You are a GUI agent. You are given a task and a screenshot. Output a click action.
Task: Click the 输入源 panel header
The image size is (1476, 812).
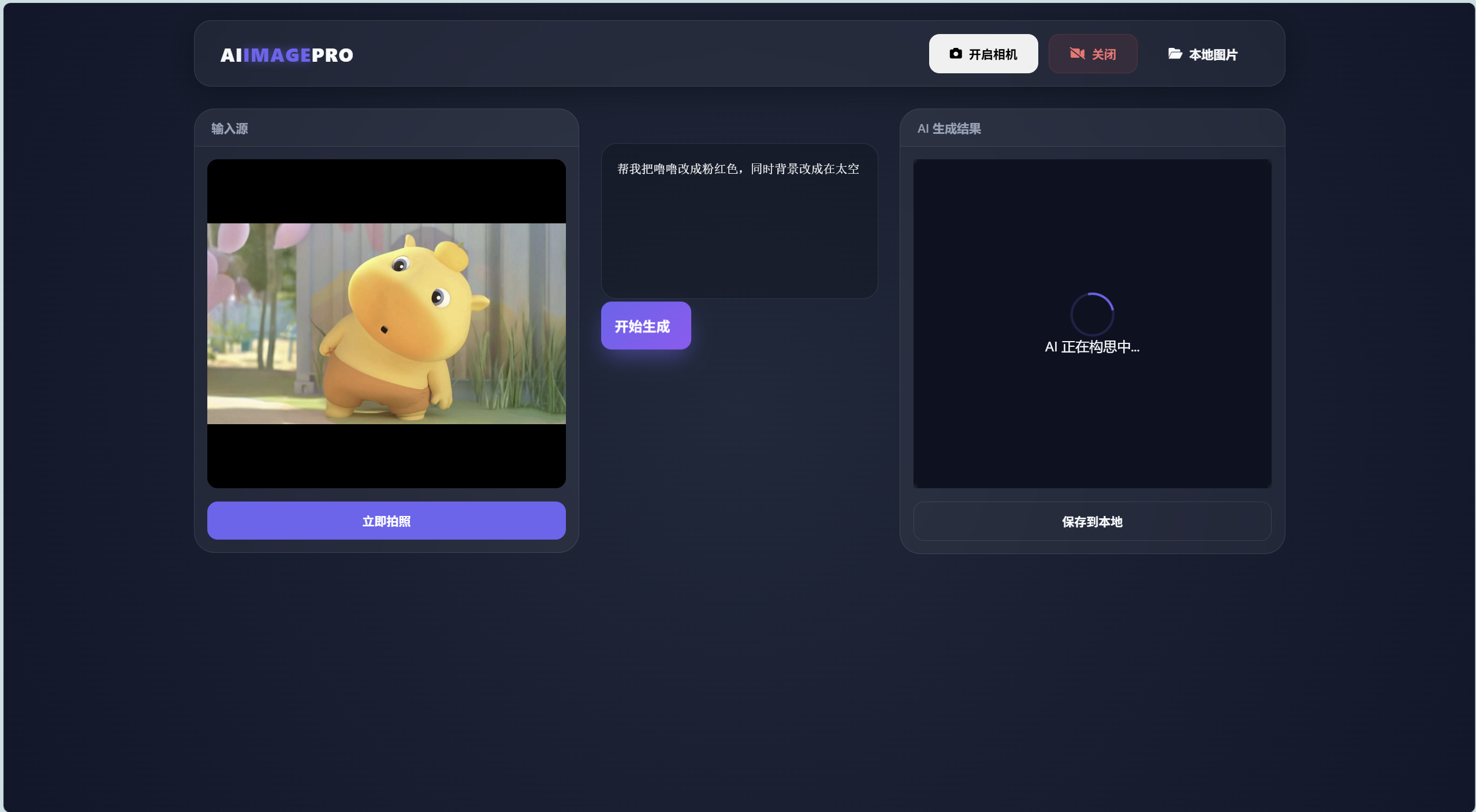[x=230, y=129]
